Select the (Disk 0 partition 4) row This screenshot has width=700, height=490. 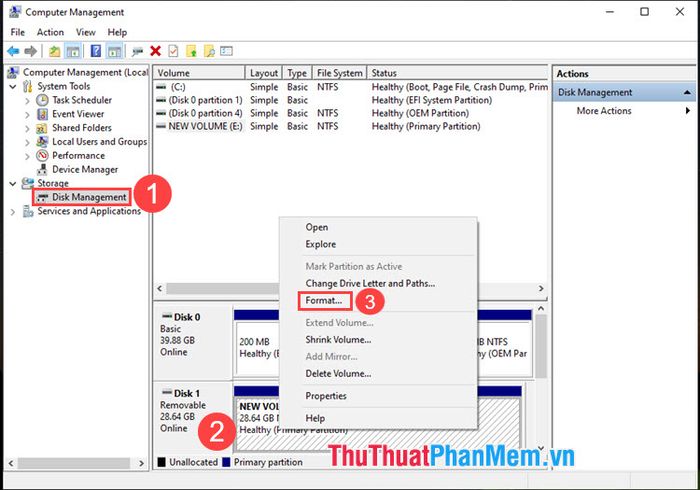pyautogui.click(x=350, y=113)
